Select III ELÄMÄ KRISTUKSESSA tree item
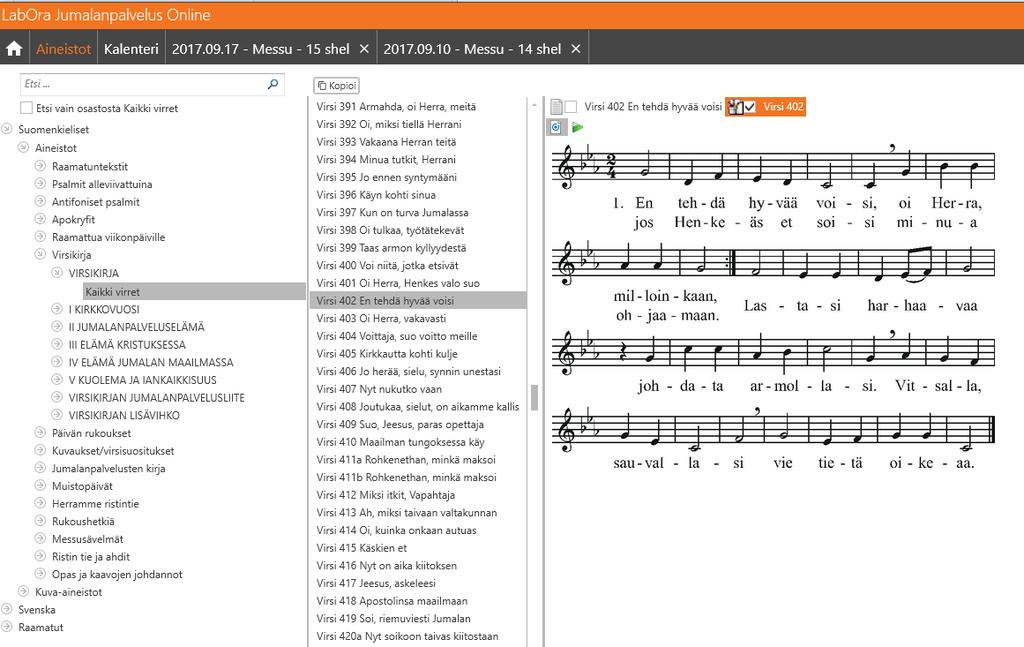 pyautogui.click(x=127, y=344)
